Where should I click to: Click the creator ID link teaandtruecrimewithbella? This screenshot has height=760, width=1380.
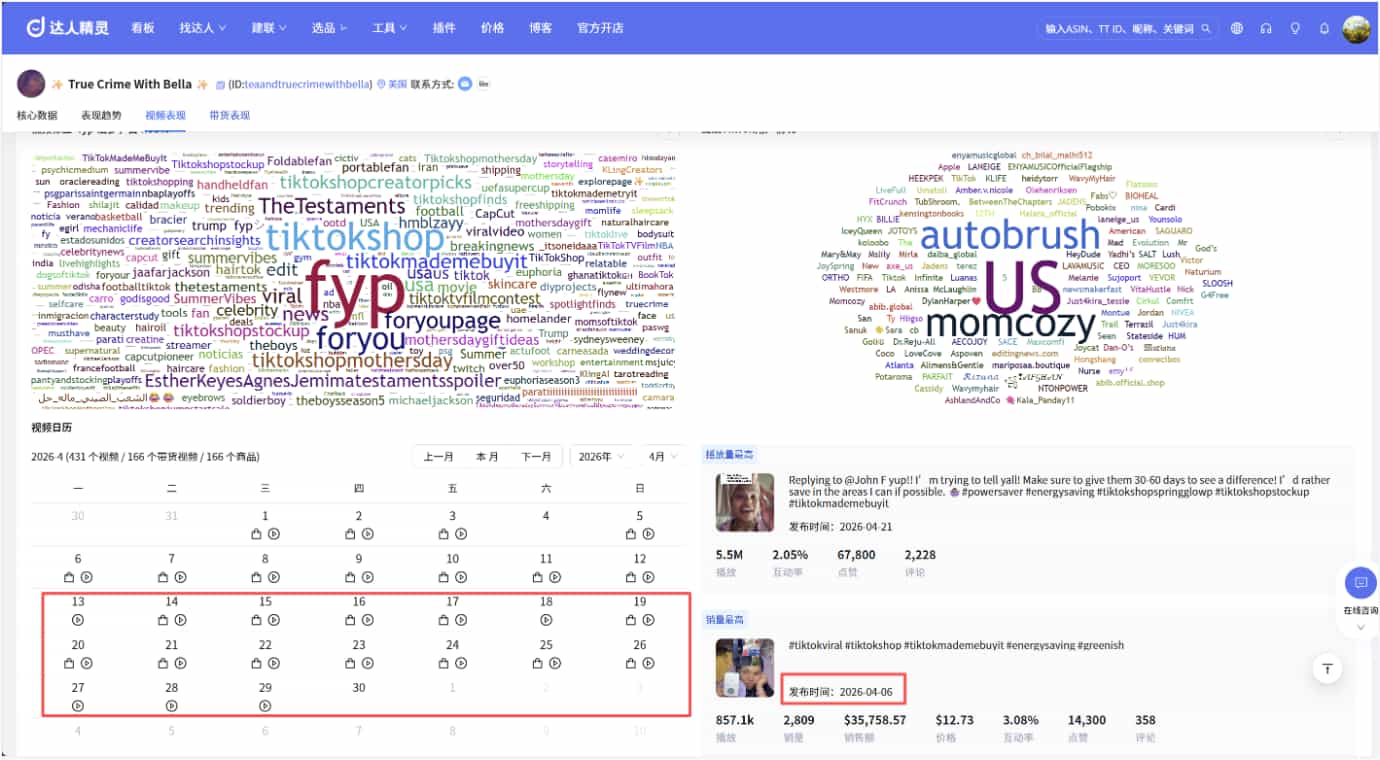pos(307,85)
